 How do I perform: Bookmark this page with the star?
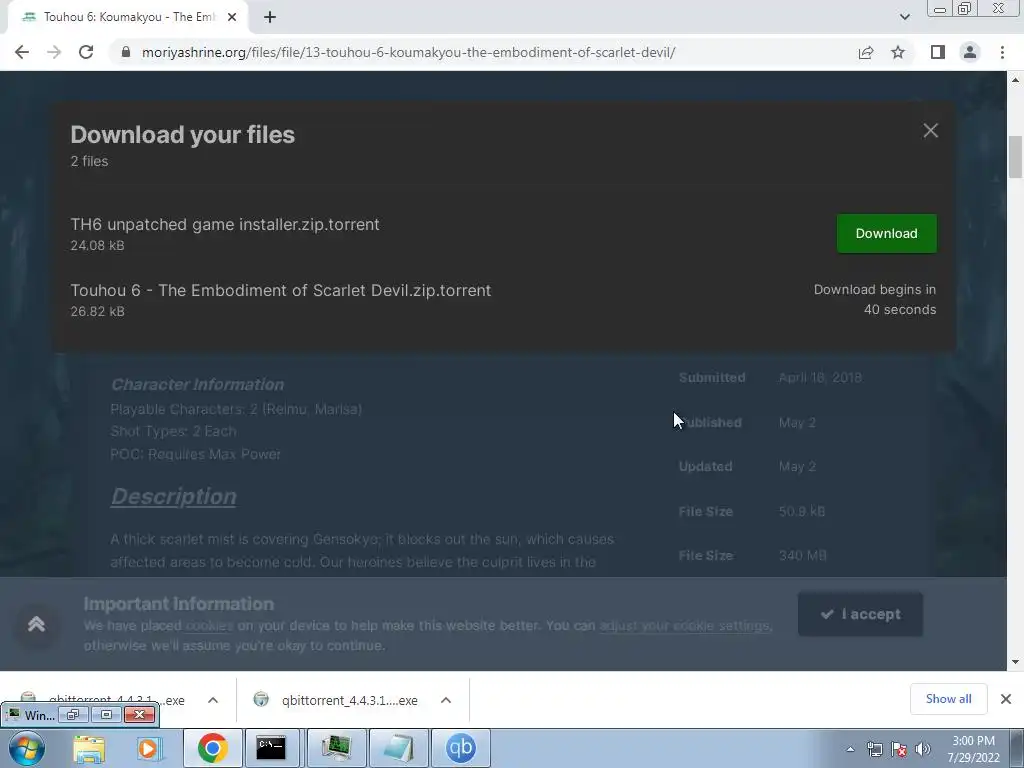pyautogui.click(x=898, y=52)
